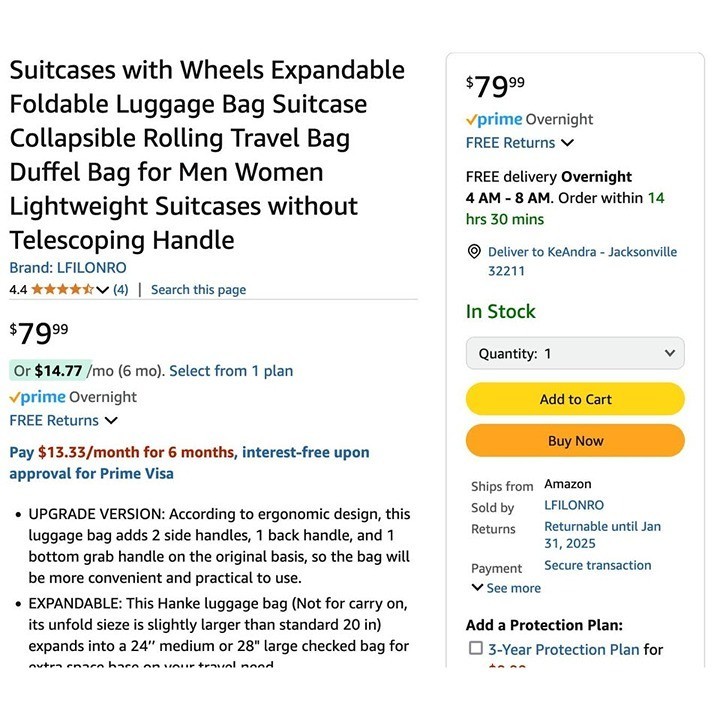Click the delivery location pin icon
The height and width of the screenshot is (720, 720).
pyautogui.click(x=474, y=252)
